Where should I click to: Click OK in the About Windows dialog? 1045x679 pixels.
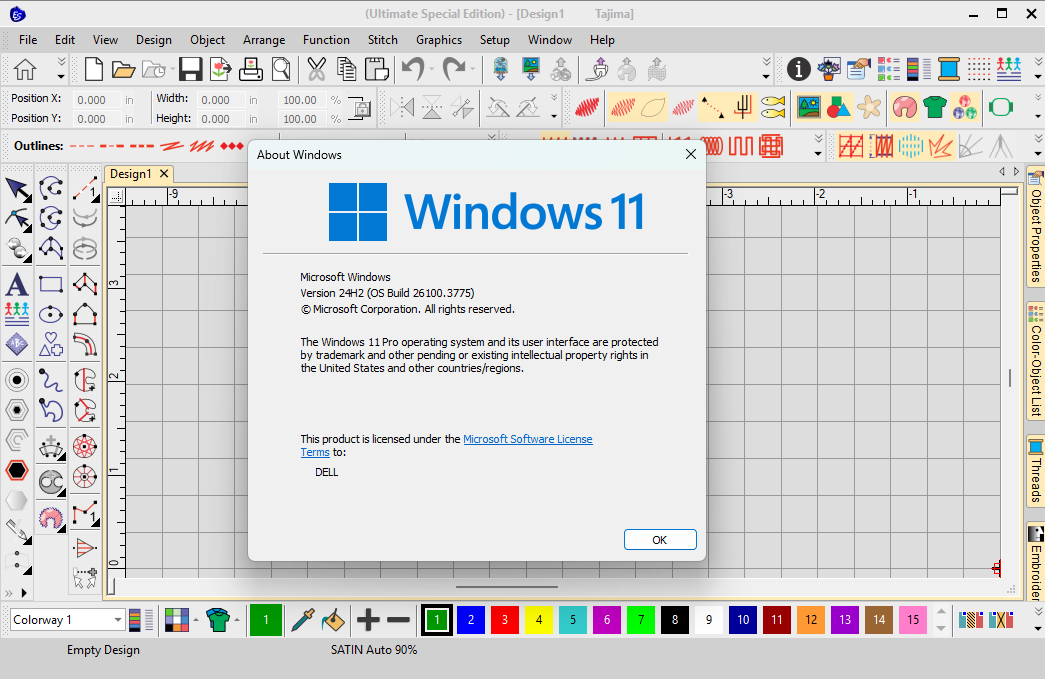659,539
